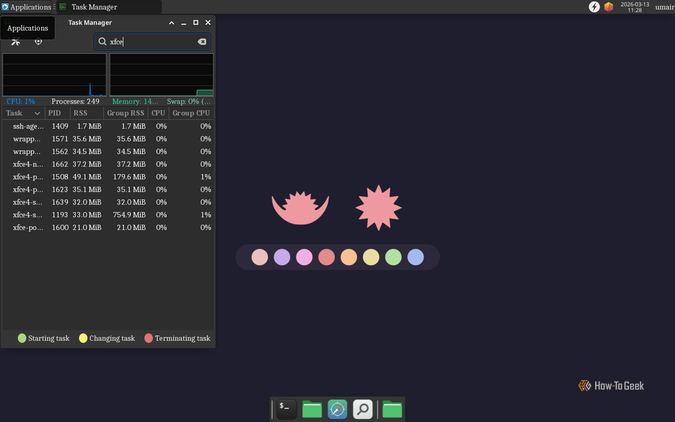Clear the xfce search text with the backspace icon
This screenshot has width=675, height=422.
202,41
